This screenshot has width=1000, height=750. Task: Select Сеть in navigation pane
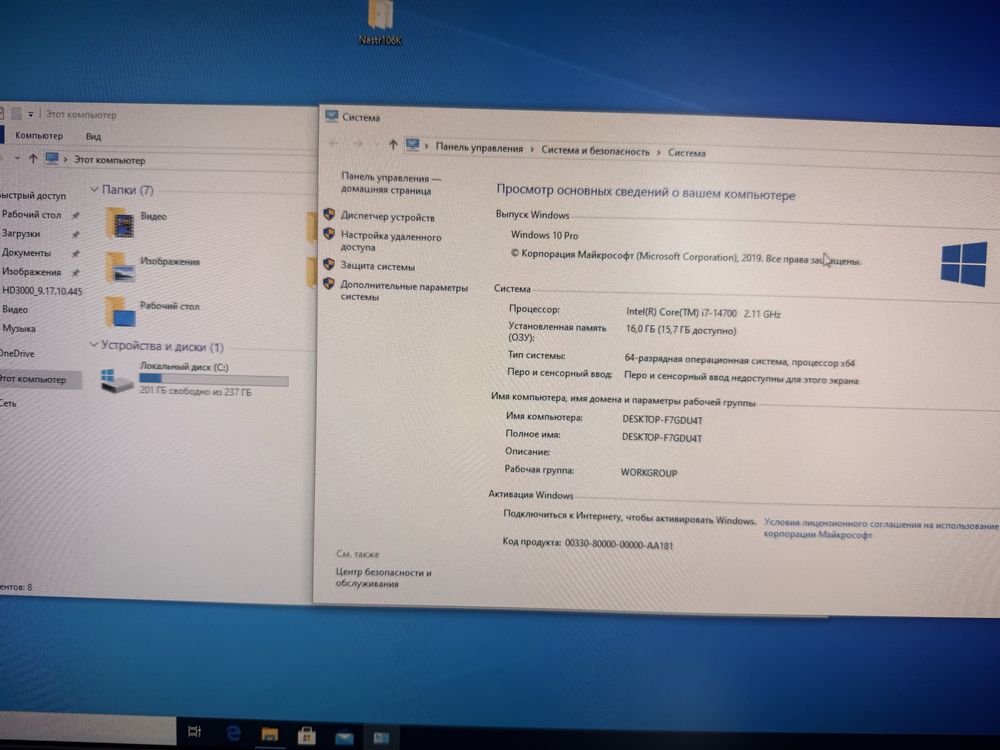8,403
